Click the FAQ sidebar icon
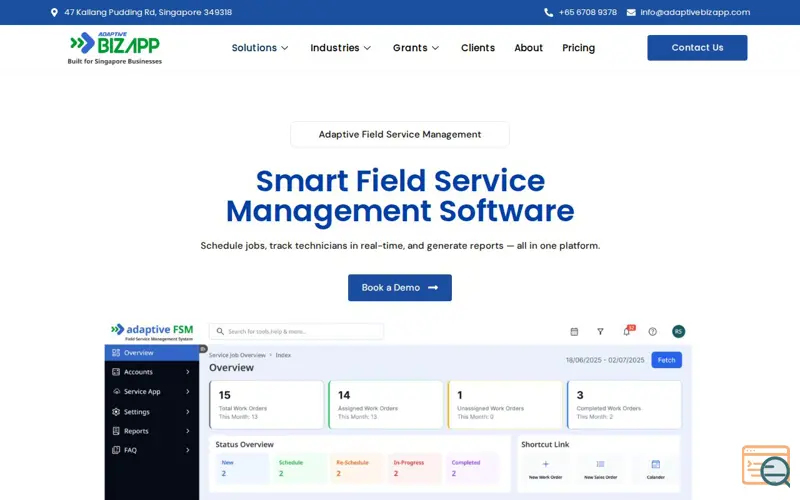This screenshot has height=500, width=800. pos(116,450)
